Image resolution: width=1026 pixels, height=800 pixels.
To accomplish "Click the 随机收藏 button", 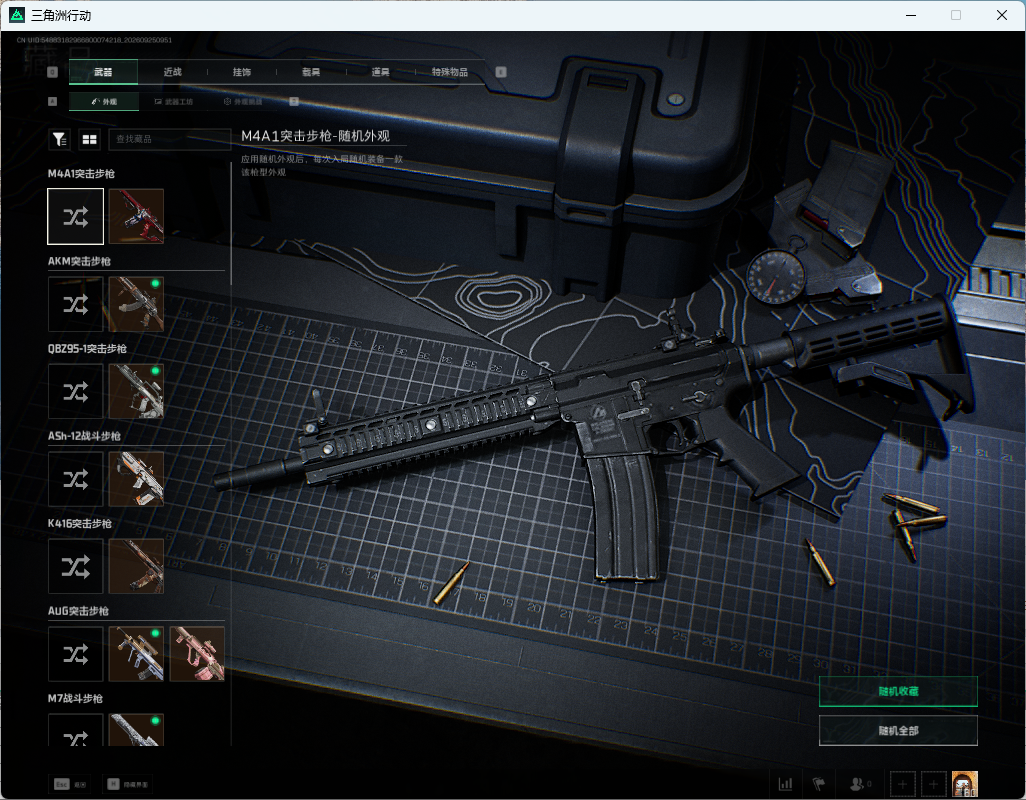I will pyautogui.click(x=898, y=691).
